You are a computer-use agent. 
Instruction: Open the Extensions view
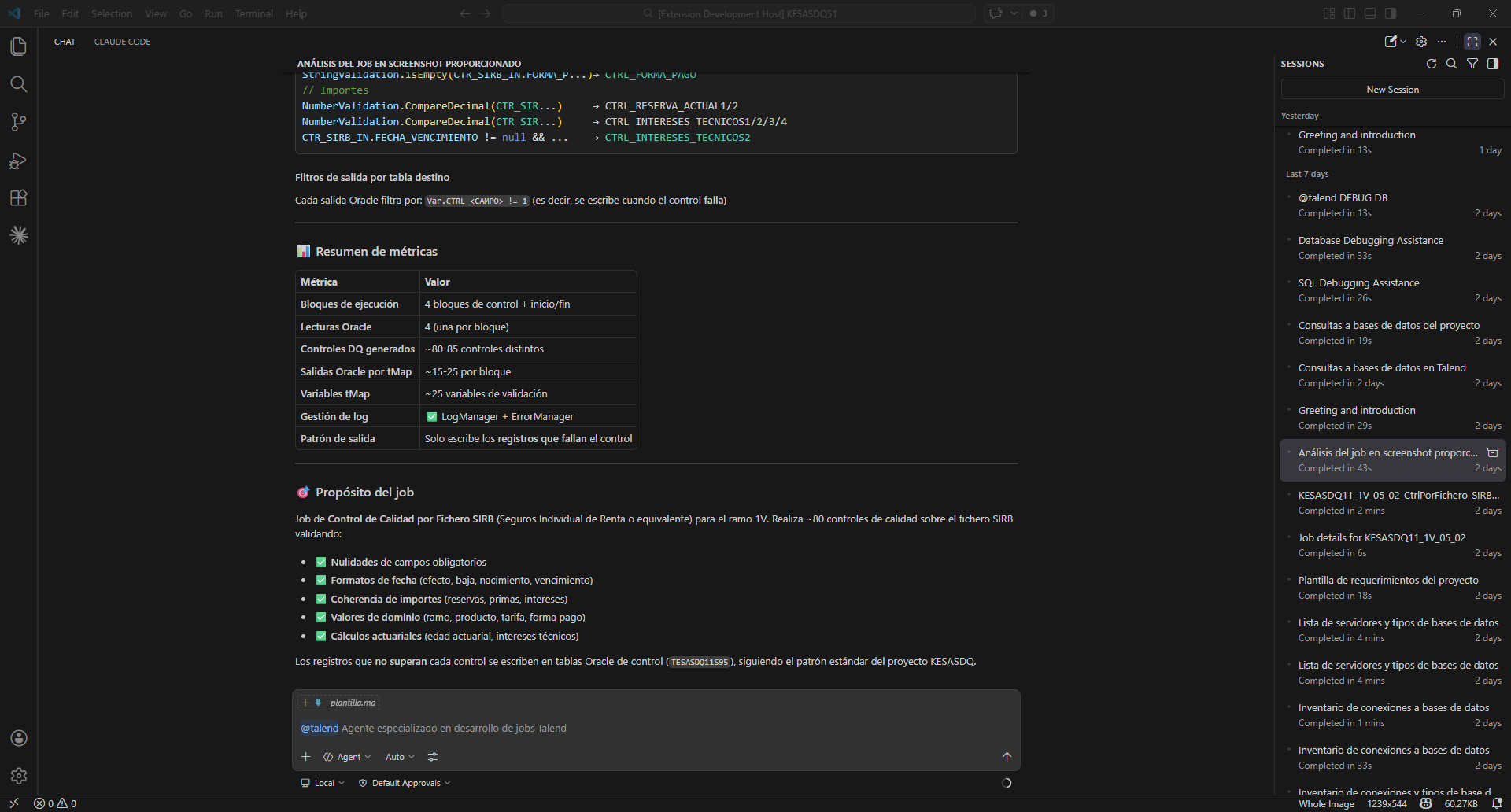19,197
